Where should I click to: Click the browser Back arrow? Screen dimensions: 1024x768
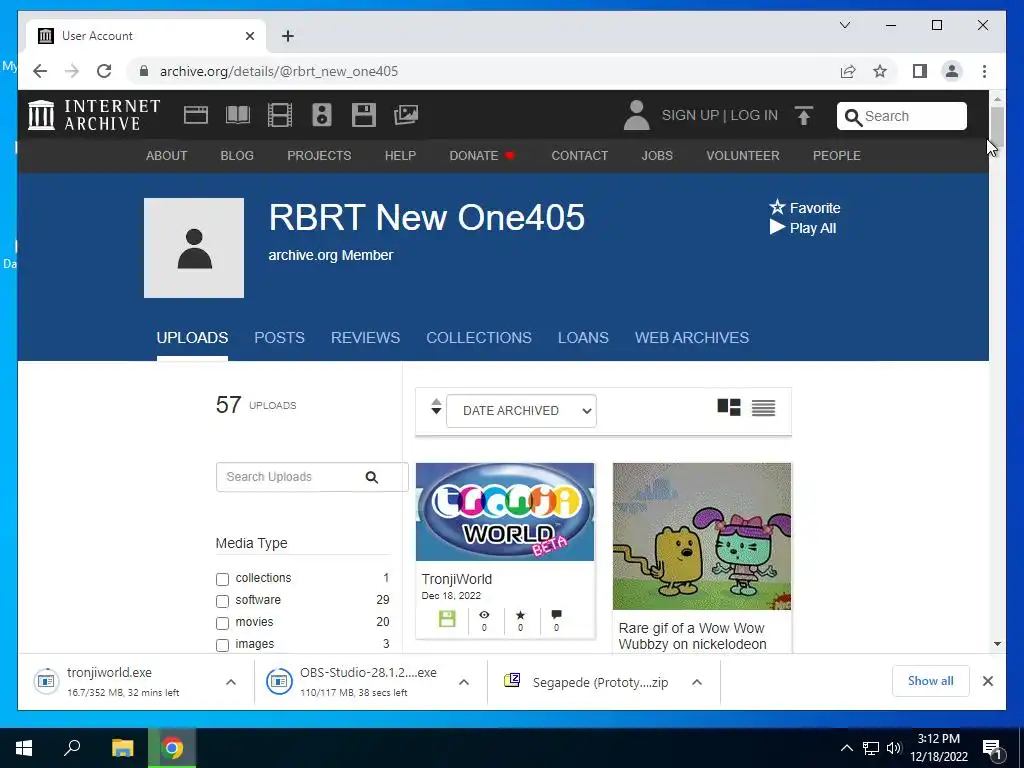point(40,71)
